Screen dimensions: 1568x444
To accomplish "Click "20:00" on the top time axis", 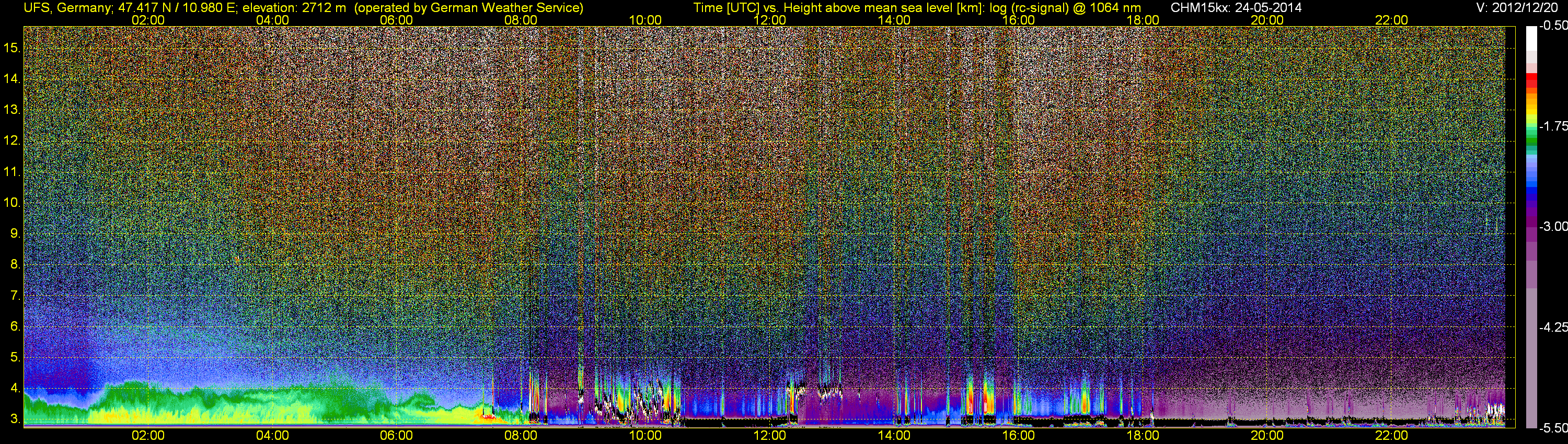I will pos(1267,20).
